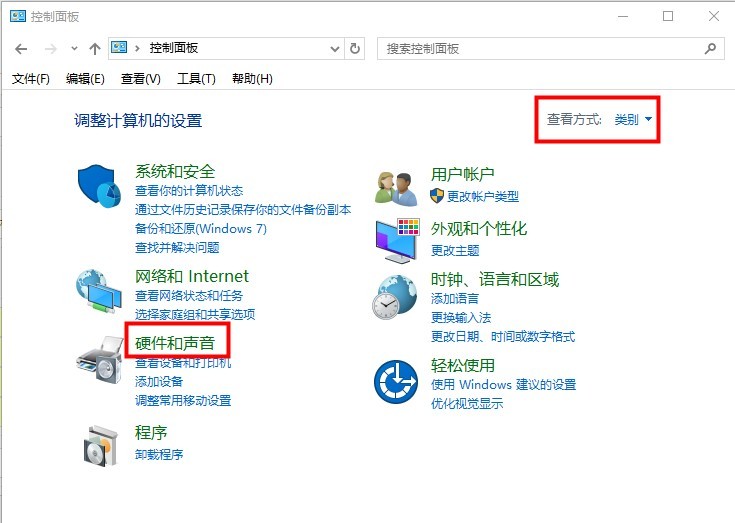Image resolution: width=735 pixels, height=523 pixels.
Task: Click 使用 Windows 建议的设置 link
Action: [503, 385]
